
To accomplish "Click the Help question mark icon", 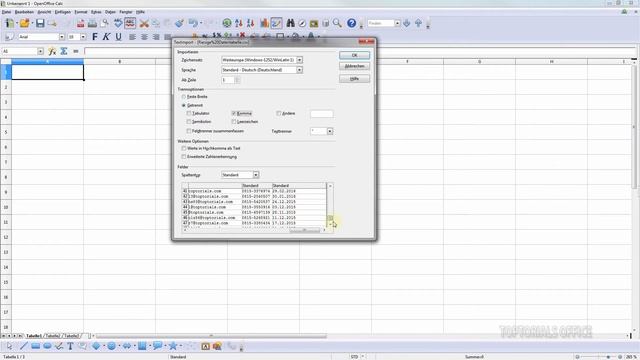I will [x=351, y=23].
